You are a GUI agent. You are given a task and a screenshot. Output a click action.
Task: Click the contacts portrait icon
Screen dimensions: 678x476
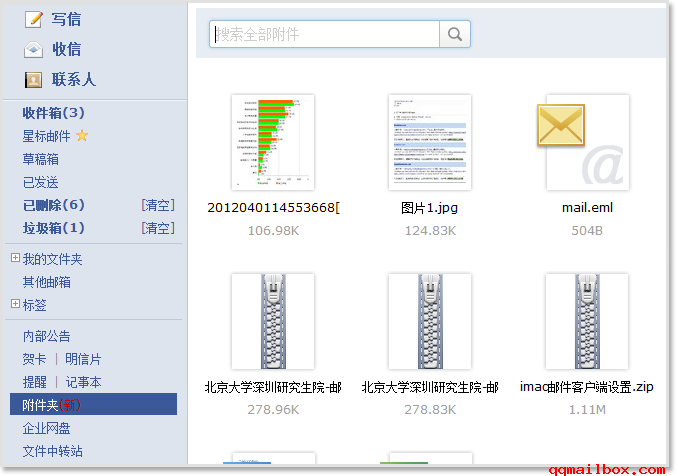(x=33, y=80)
